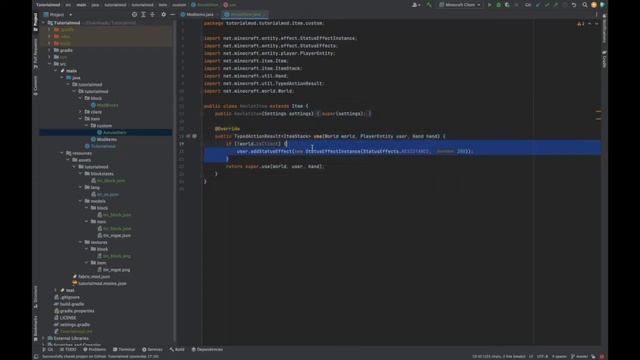
Task: Run the Minecraft Client configuration
Action: pos(489,5)
